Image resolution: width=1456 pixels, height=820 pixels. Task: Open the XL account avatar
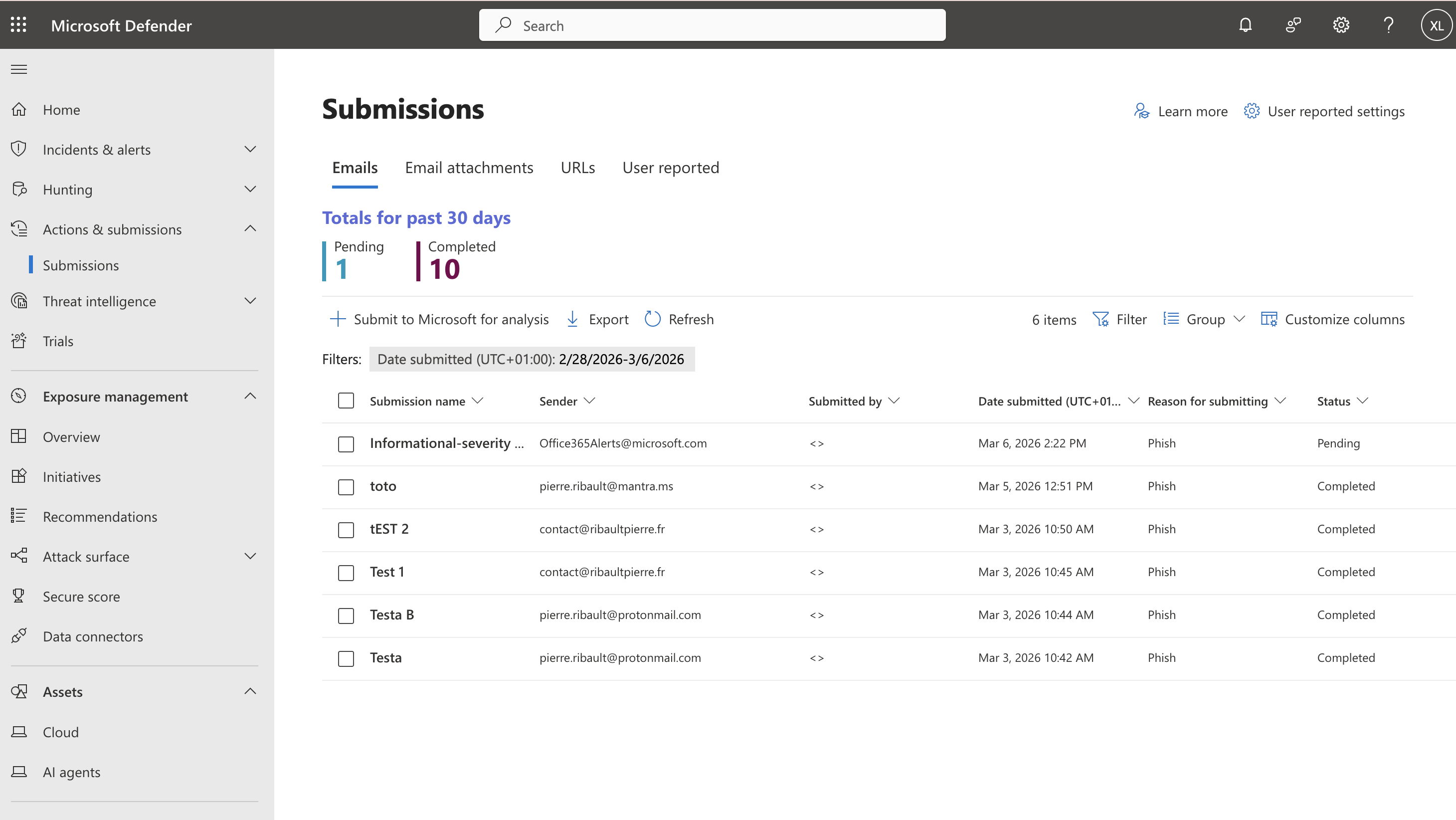(x=1436, y=25)
